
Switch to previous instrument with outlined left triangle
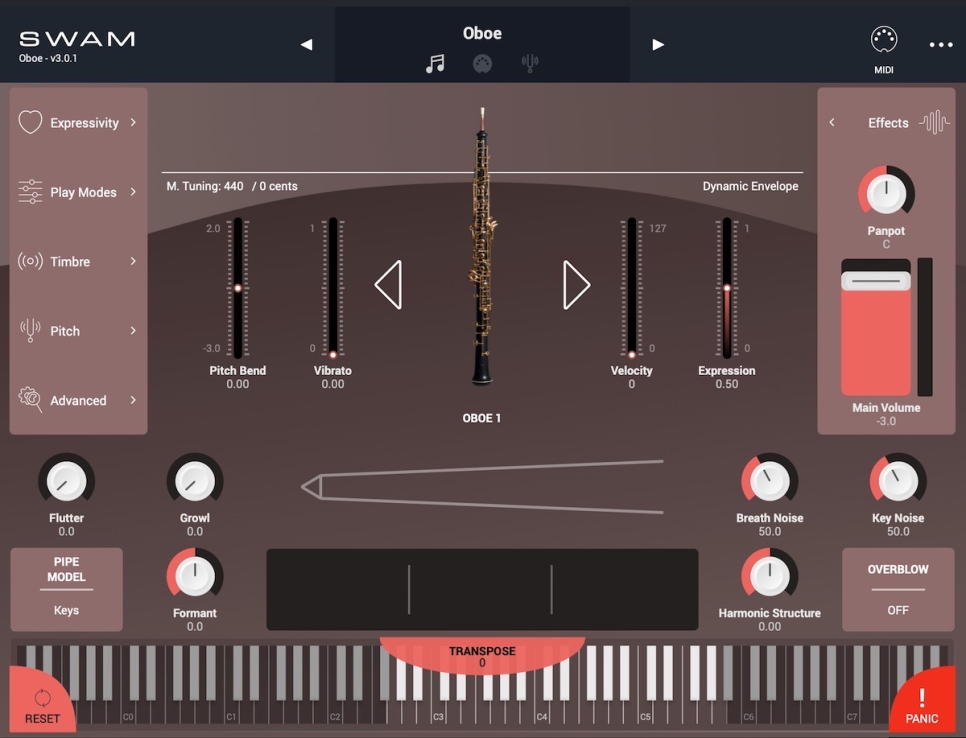pyautogui.click(x=389, y=285)
